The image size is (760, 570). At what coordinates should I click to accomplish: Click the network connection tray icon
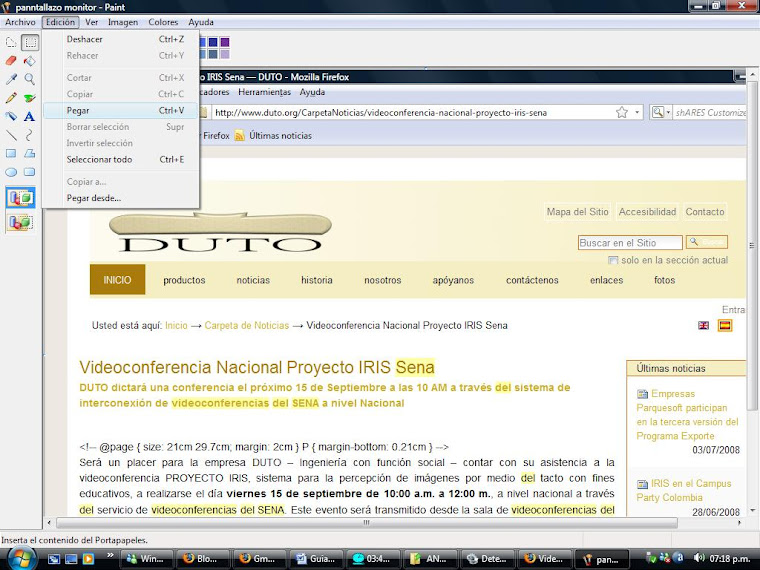(665, 558)
